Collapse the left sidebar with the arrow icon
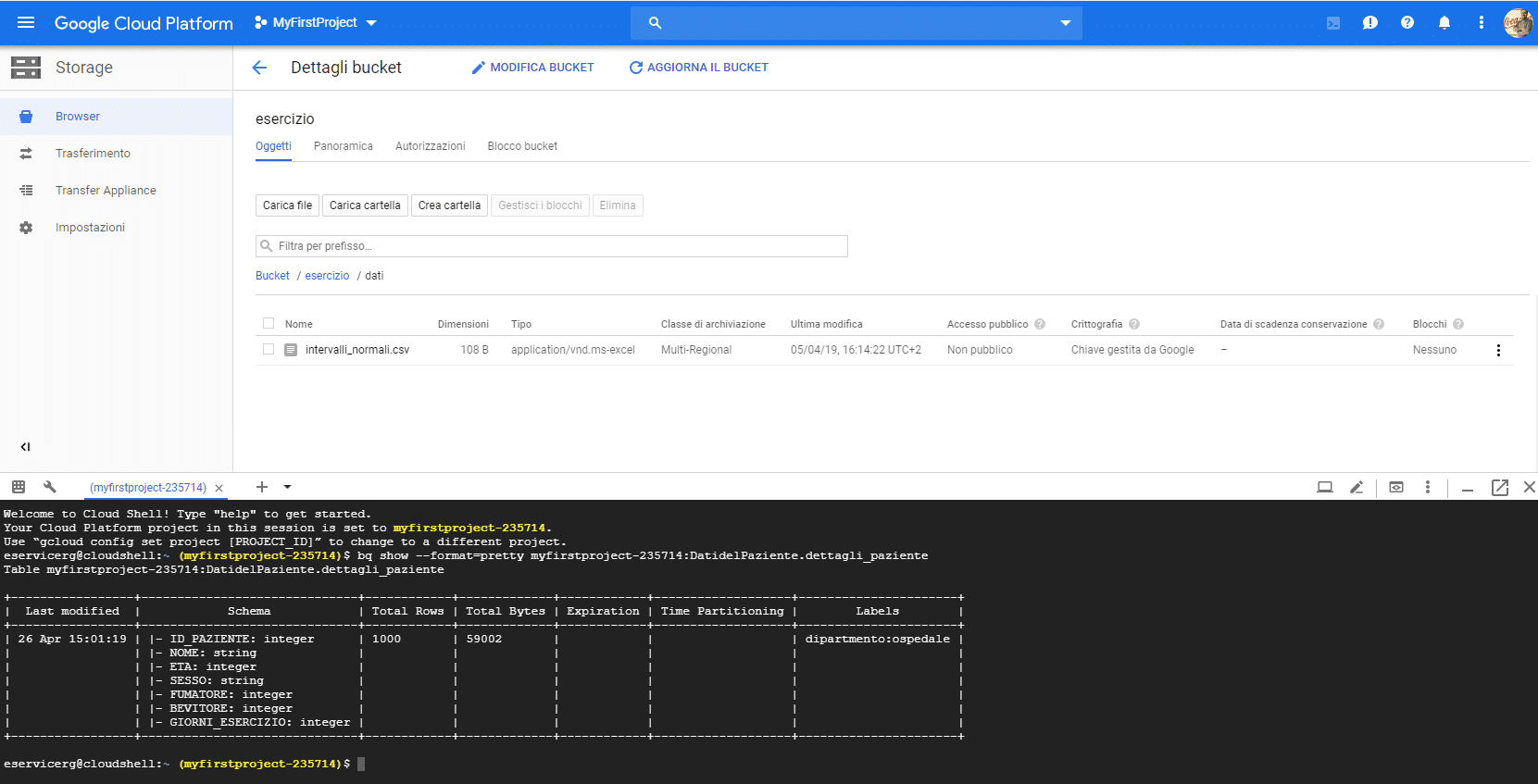 pyautogui.click(x=26, y=446)
